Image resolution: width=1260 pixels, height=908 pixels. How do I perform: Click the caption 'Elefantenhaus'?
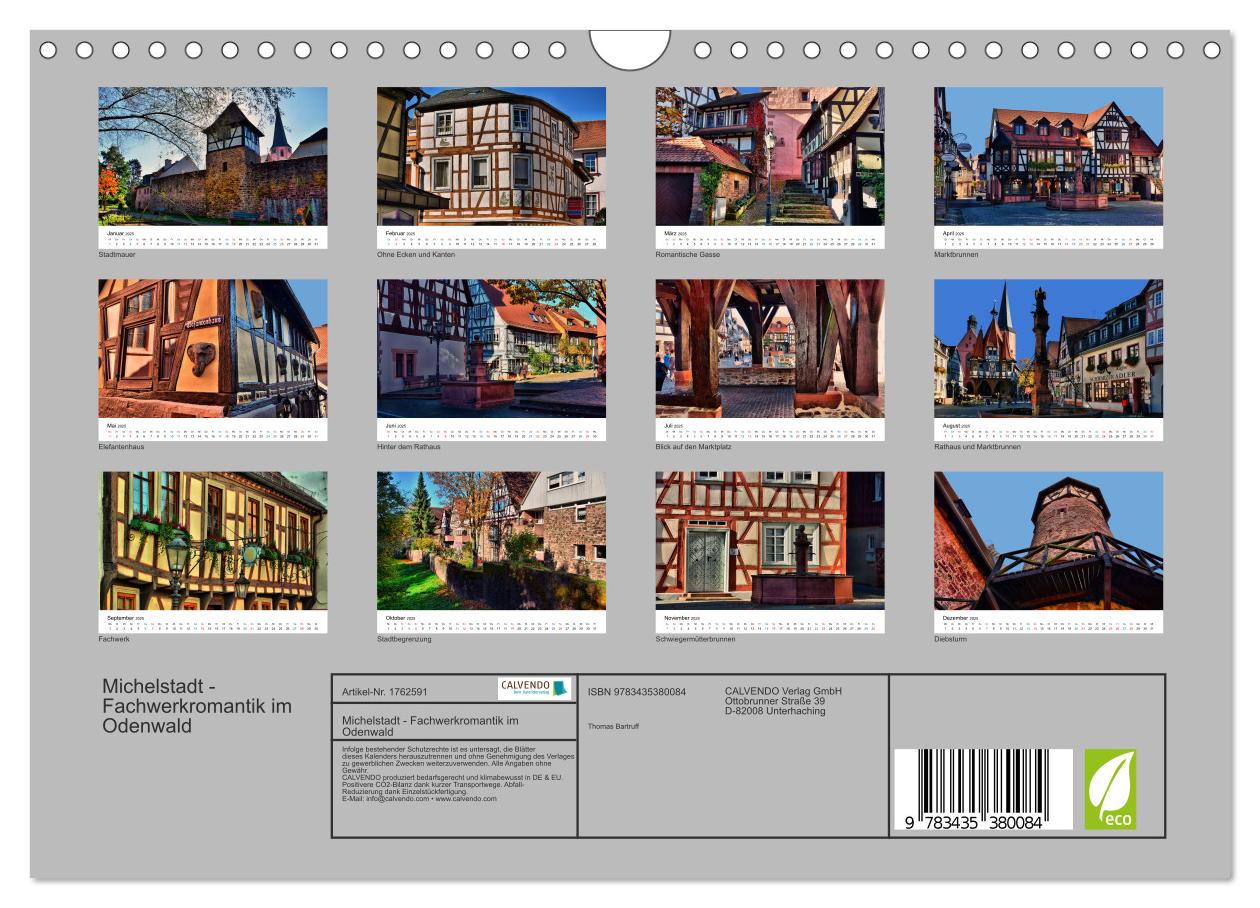point(121,447)
